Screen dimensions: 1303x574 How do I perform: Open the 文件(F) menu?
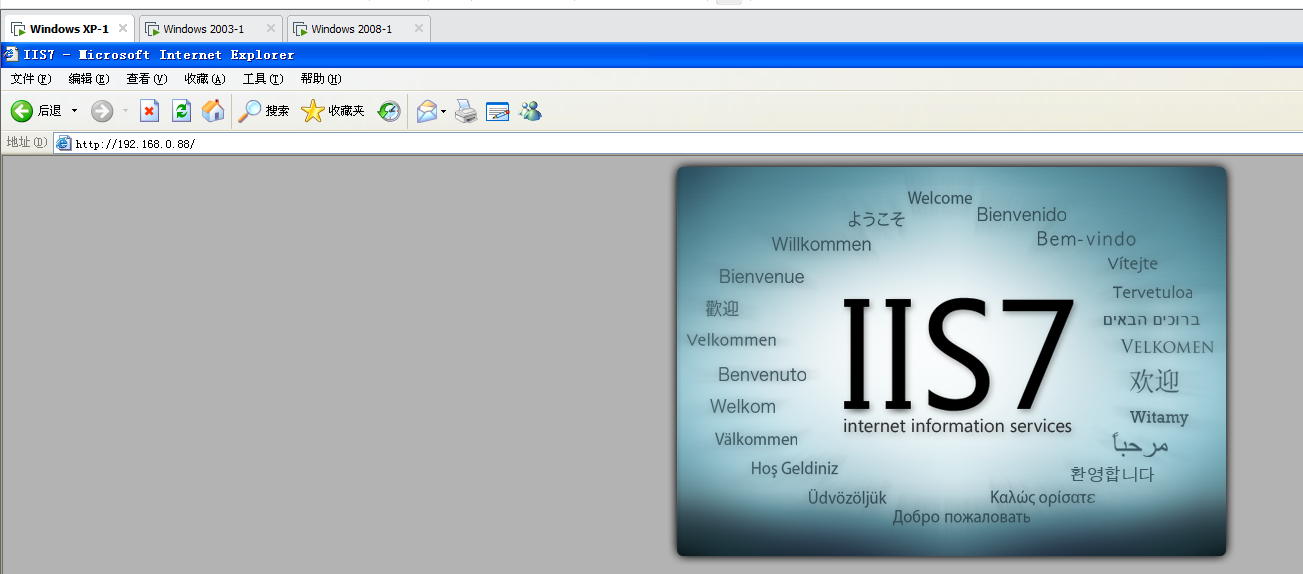[x=31, y=79]
